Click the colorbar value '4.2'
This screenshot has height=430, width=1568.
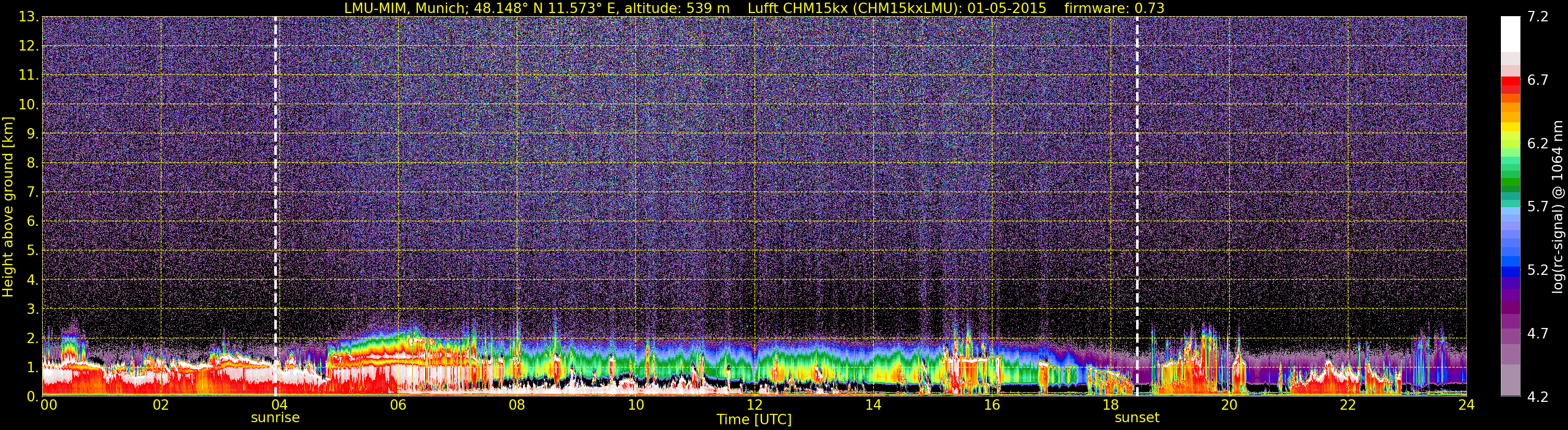pyautogui.click(x=1538, y=397)
